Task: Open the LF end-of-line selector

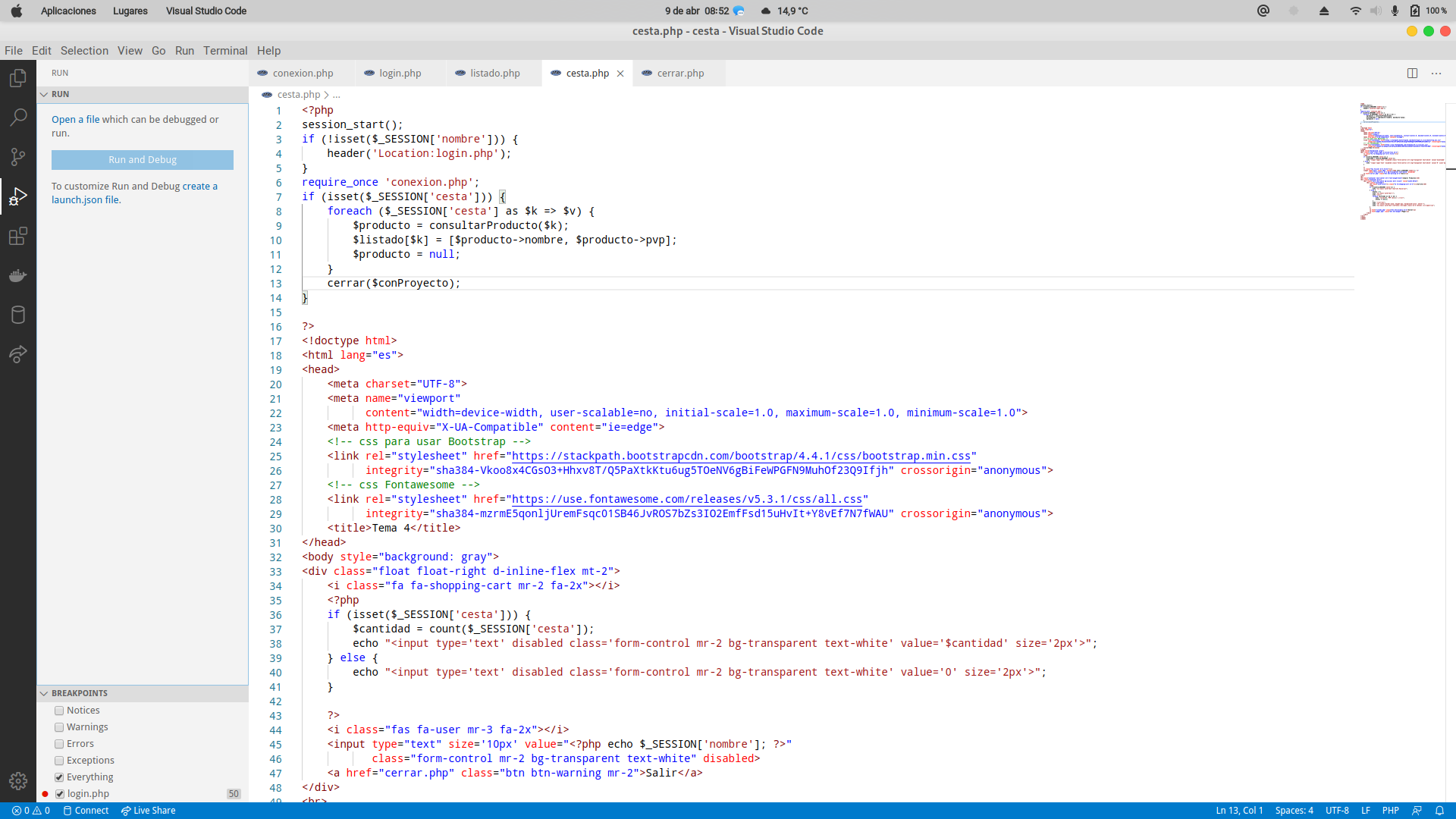Action: click(1366, 811)
